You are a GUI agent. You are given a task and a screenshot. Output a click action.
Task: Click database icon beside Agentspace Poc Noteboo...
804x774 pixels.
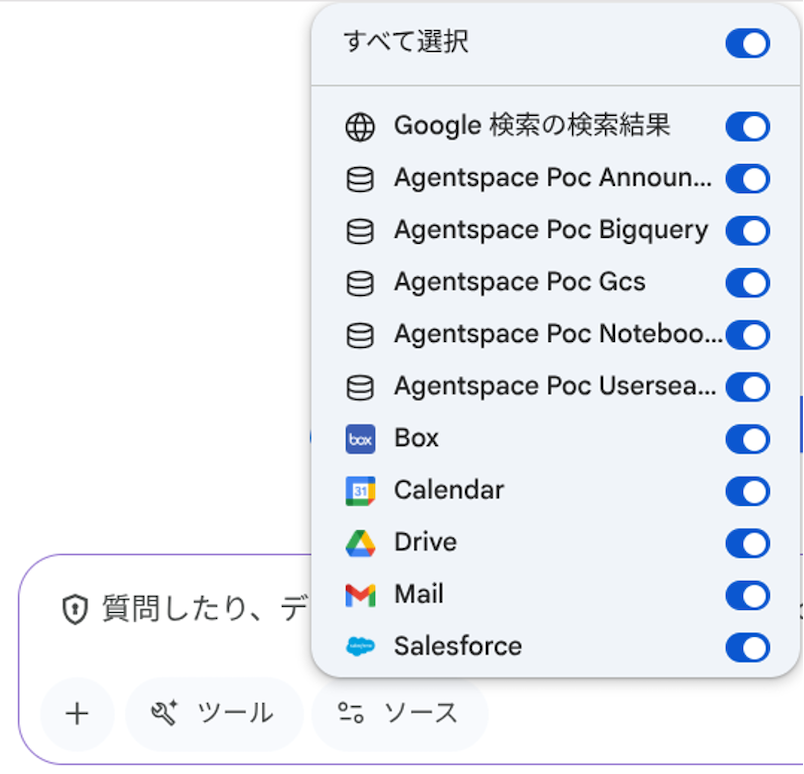[360, 335]
